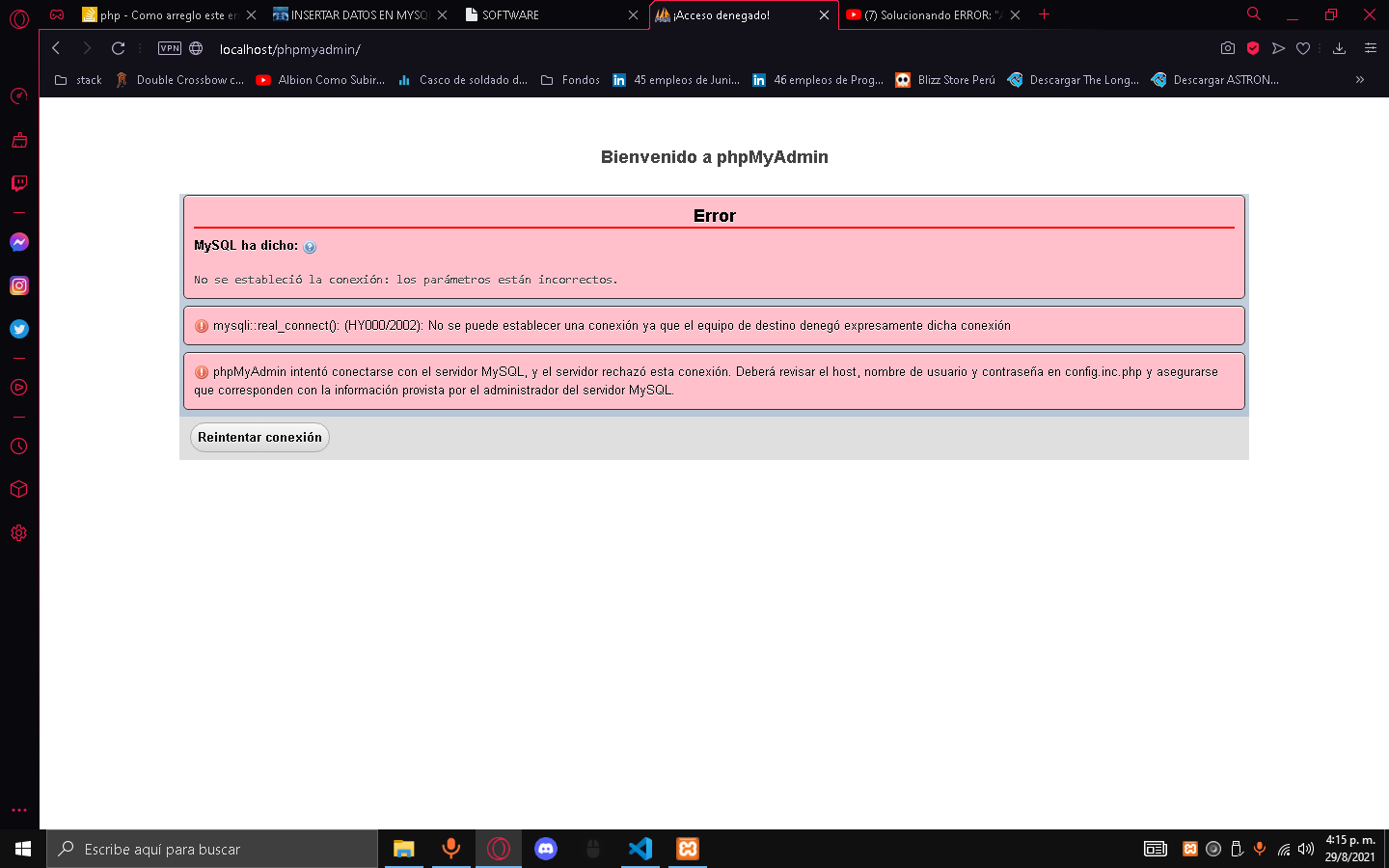The width and height of the screenshot is (1389, 868).
Task: Click 'Bienvenido a phpMyAdmin' heading text
Action: point(714,157)
